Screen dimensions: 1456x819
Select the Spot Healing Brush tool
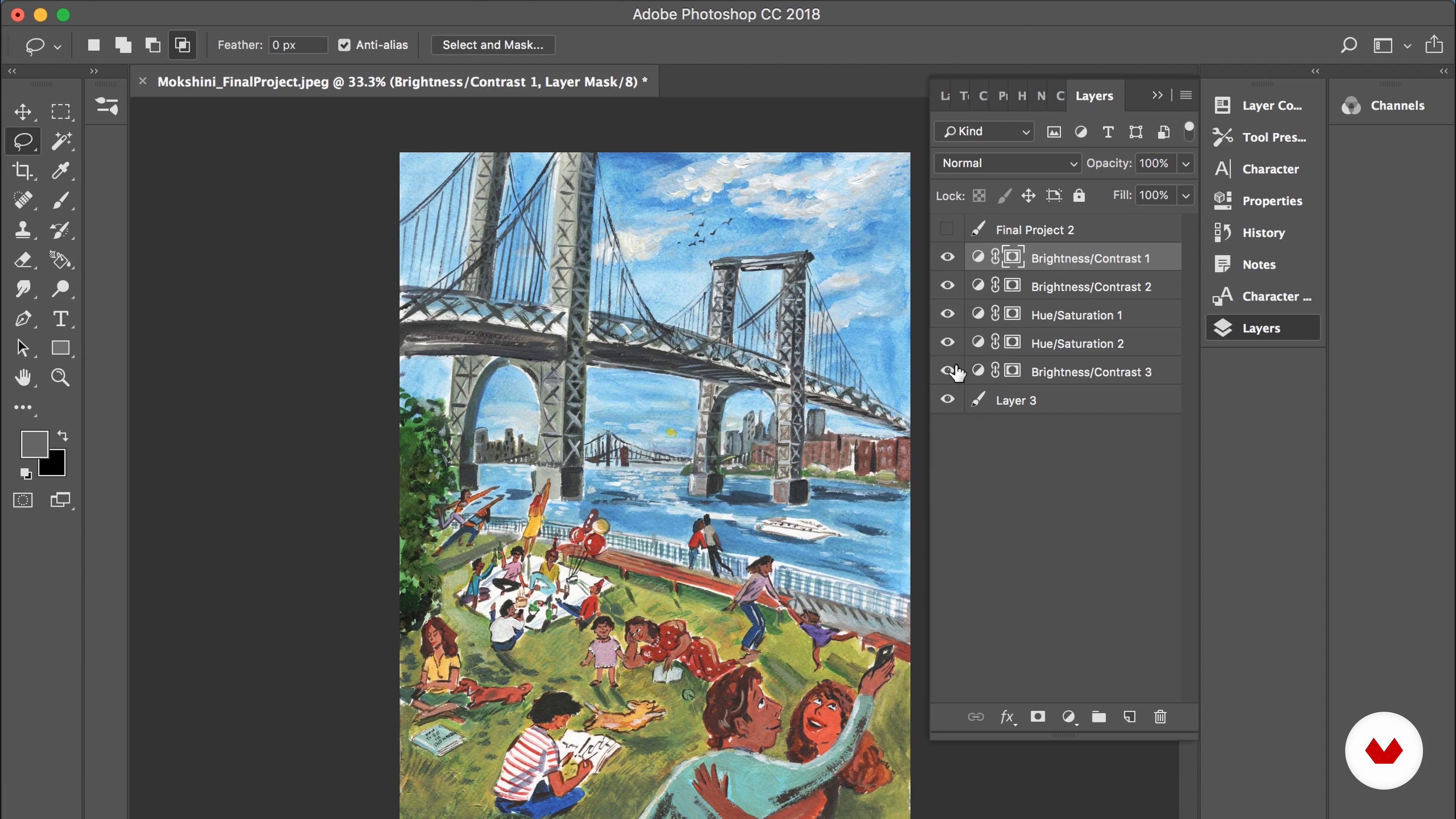coord(23,199)
